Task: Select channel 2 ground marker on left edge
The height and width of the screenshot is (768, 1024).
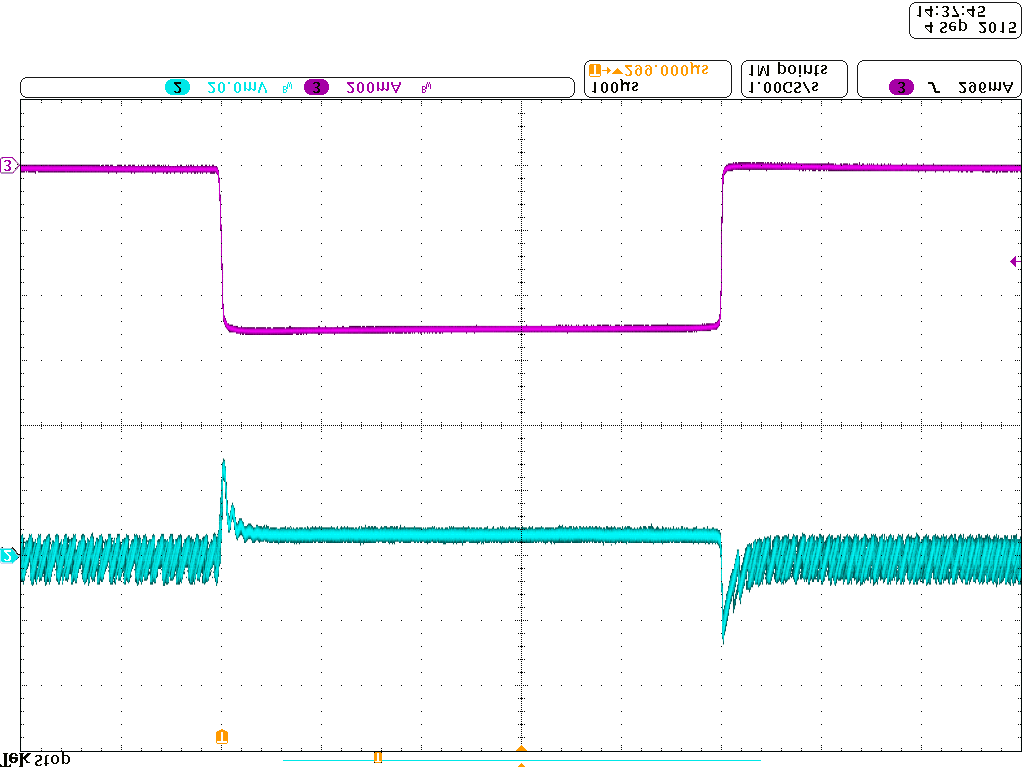Action: (8, 555)
